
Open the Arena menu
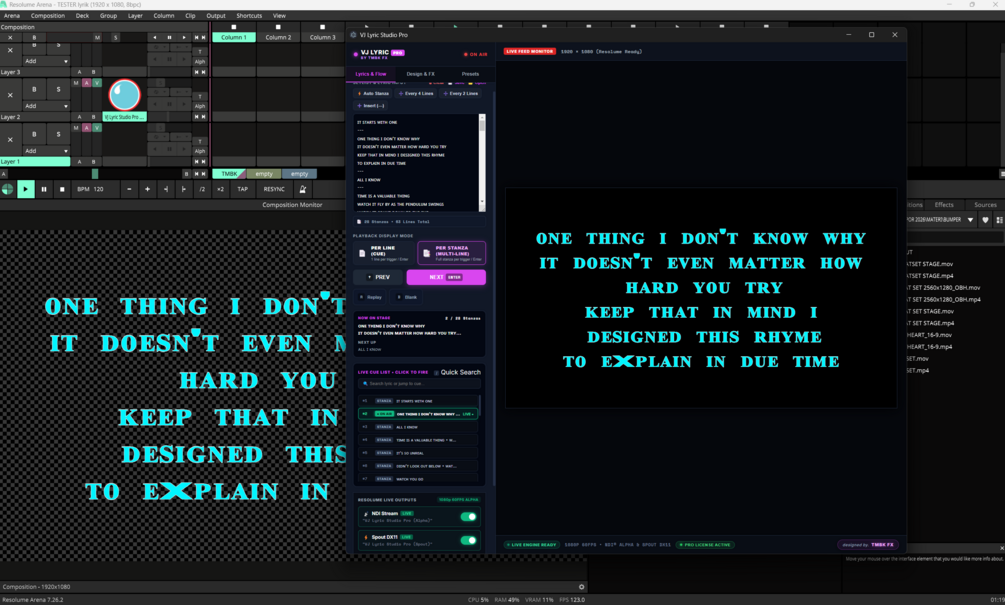pyautogui.click(x=12, y=15)
